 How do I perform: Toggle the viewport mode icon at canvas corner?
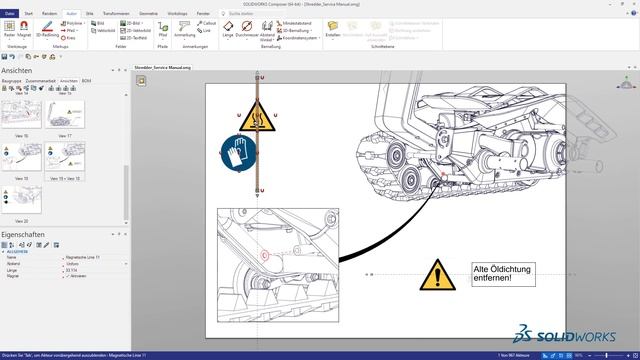click(141, 81)
